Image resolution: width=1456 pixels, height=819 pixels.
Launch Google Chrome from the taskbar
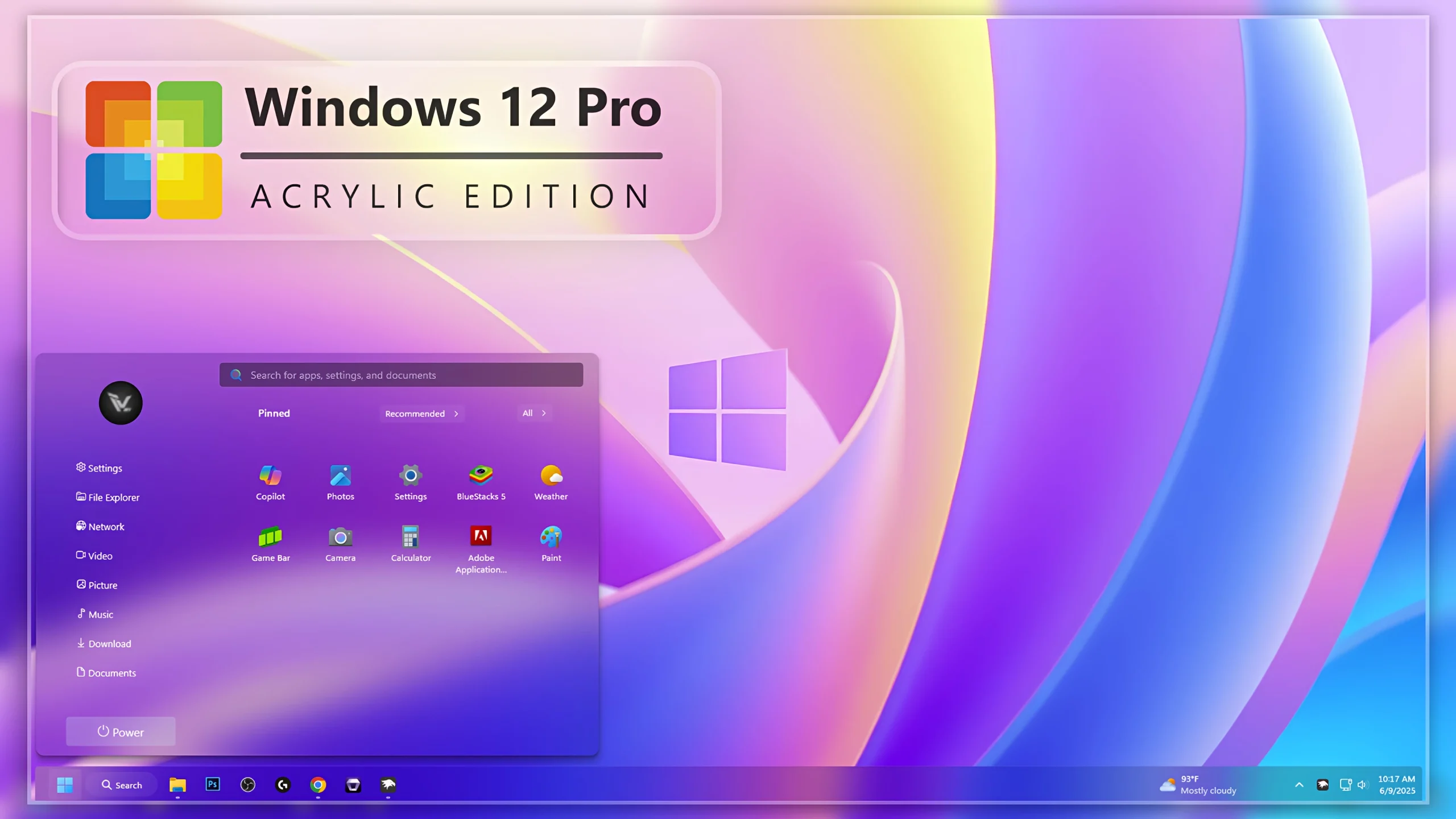(318, 785)
